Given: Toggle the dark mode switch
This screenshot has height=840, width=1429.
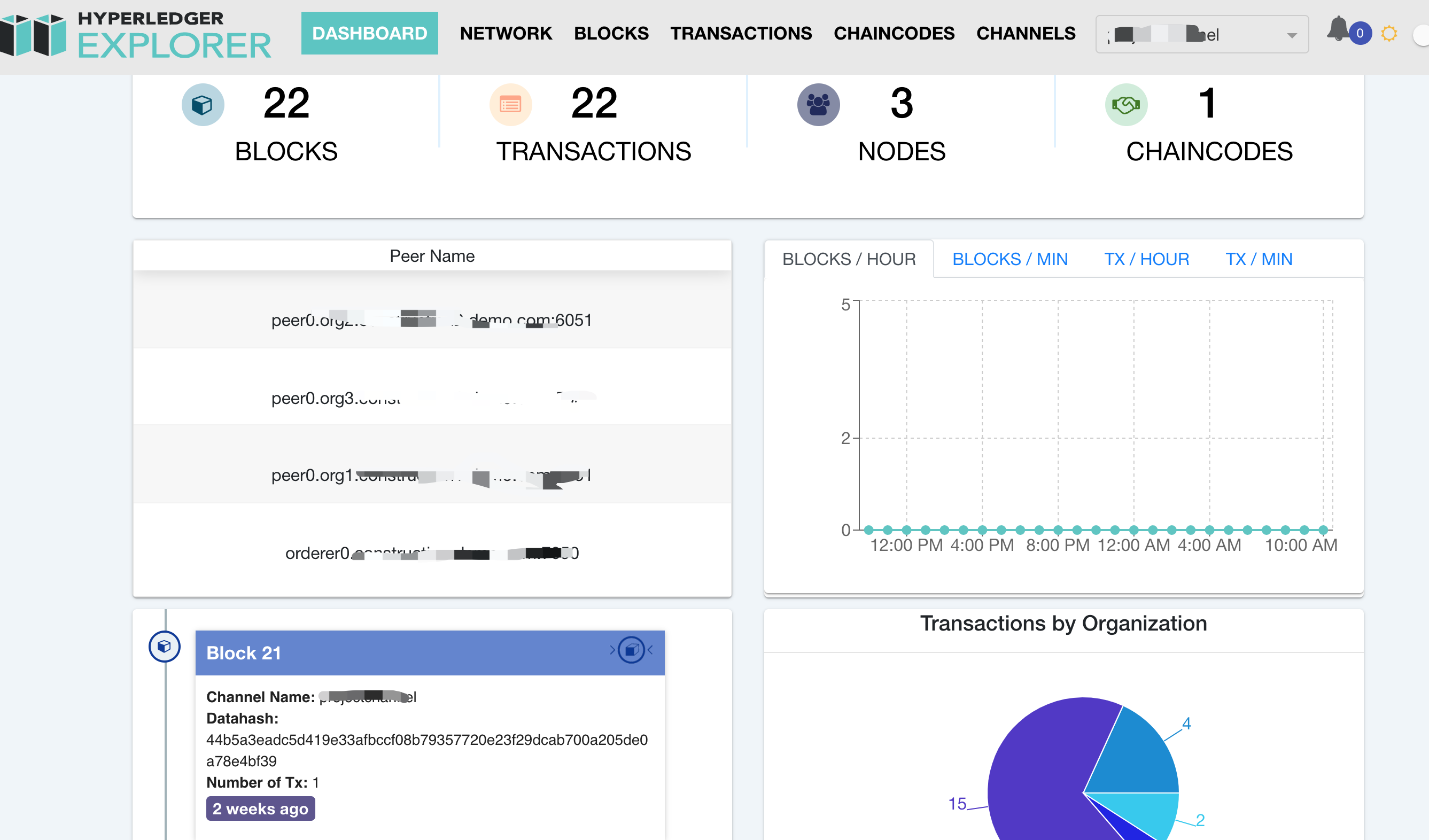Looking at the screenshot, I should pos(1421,35).
